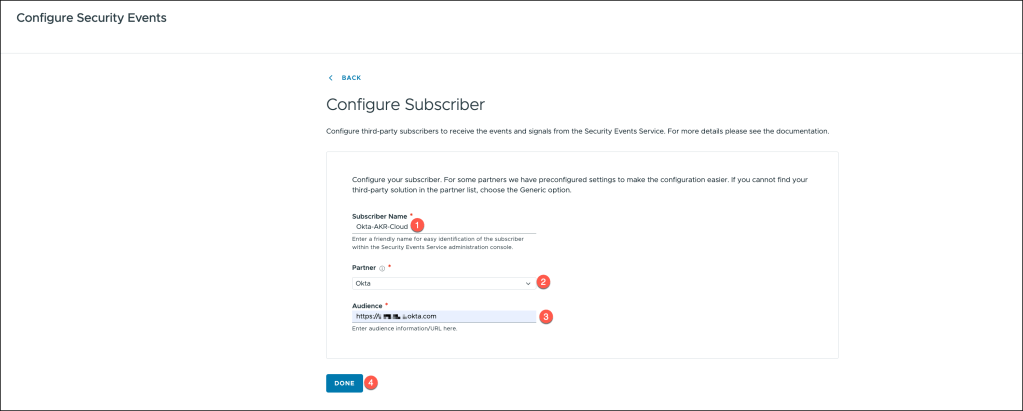
Task: Click the Subscriber Name field label
Action: tap(380, 216)
